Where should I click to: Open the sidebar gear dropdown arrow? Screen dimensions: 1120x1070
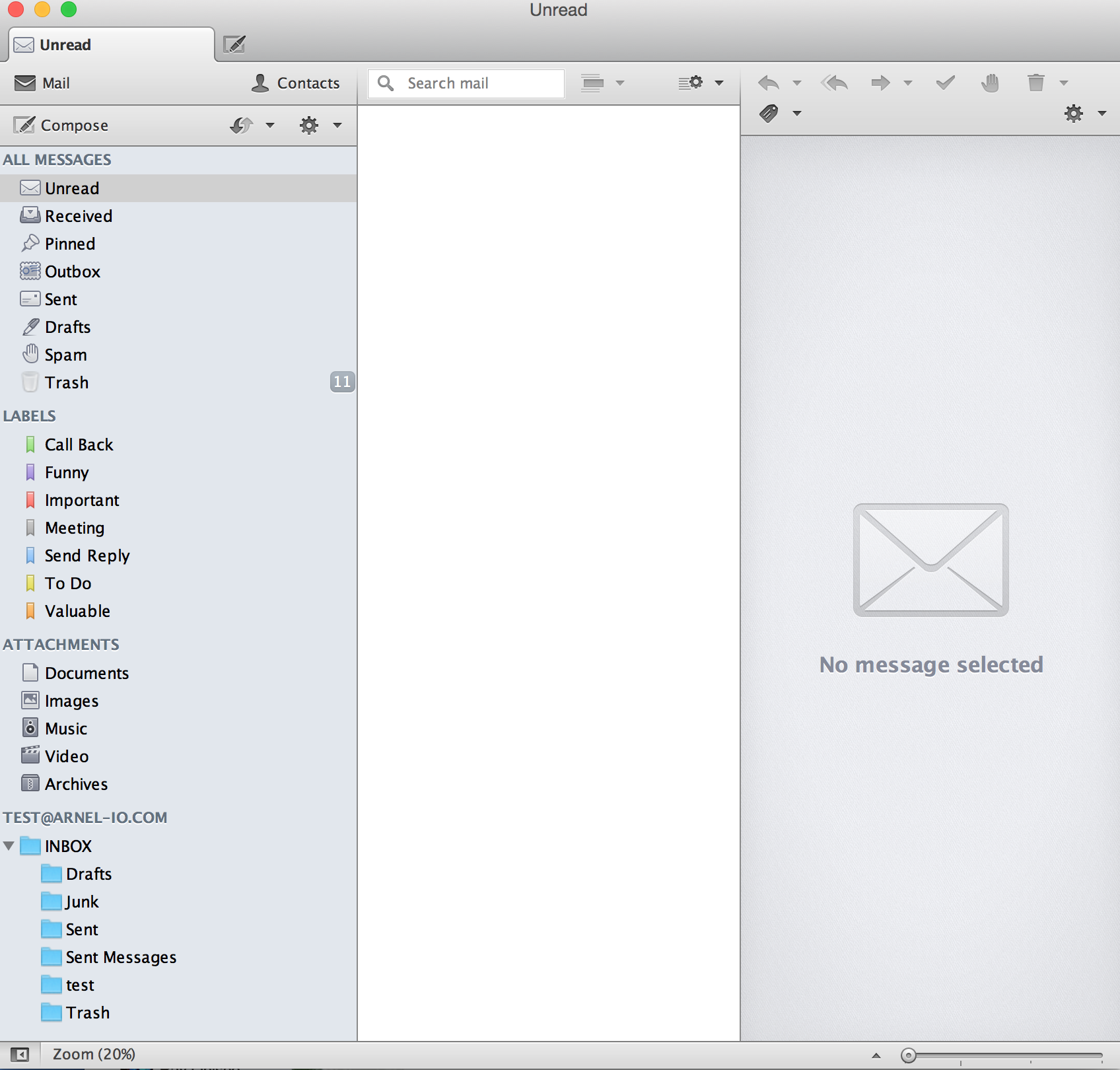click(x=337, y=125)
